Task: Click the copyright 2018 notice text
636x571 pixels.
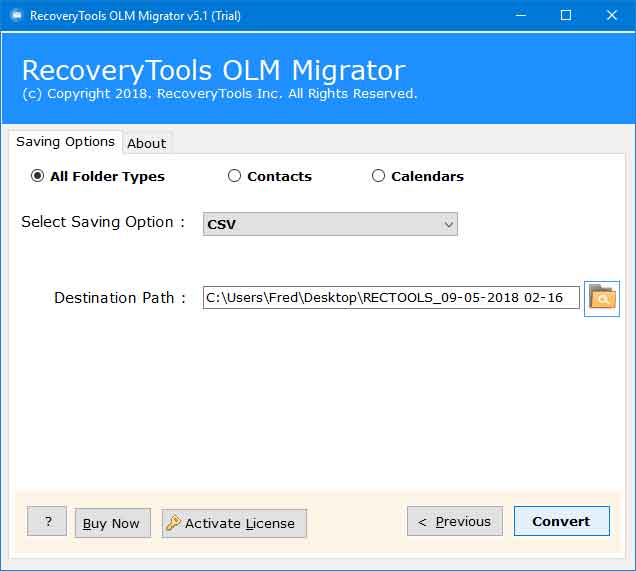Action: pyautogui.click(x=219, y=94)
